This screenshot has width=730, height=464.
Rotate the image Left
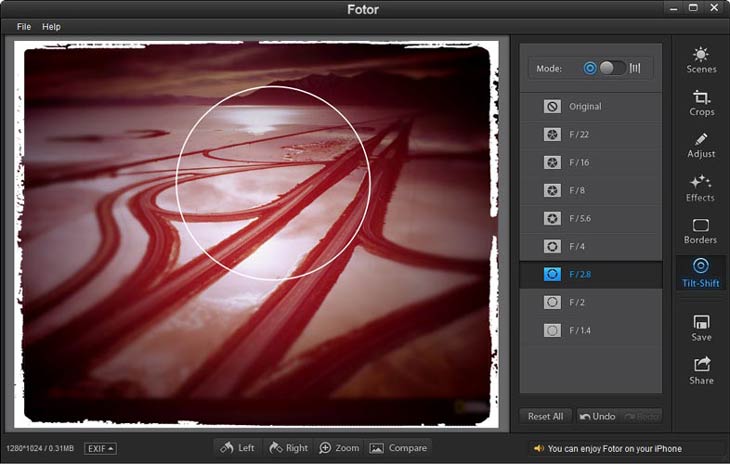[x=237, y=448]
